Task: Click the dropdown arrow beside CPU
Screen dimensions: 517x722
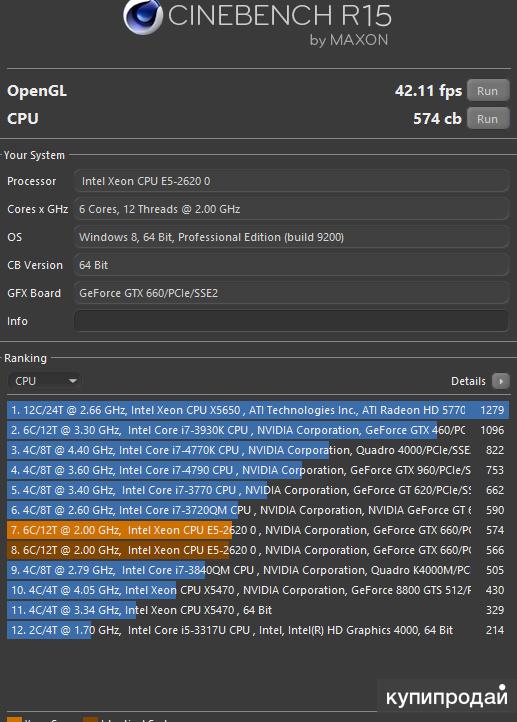Action: coord(72,381)
